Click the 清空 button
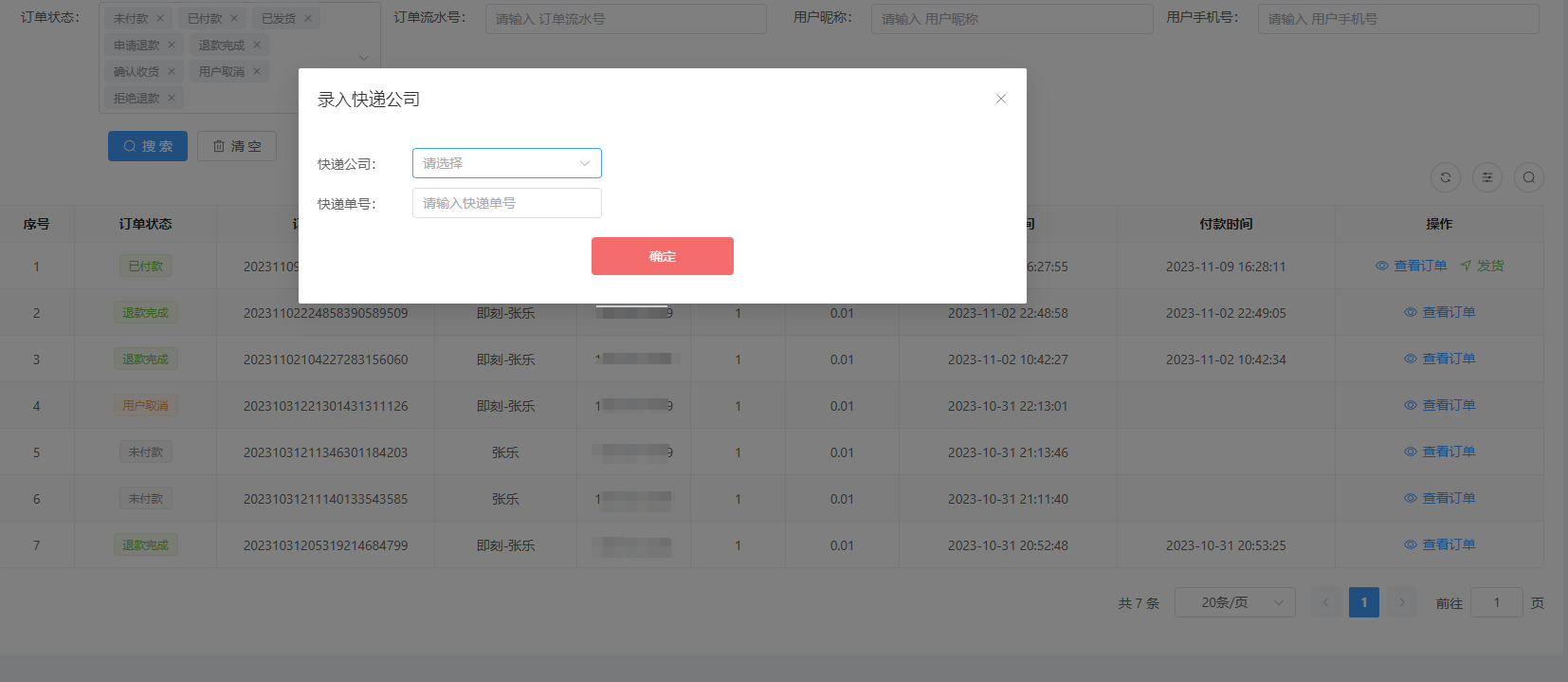Screen dimensions: 1568x682 pos(237,146)
